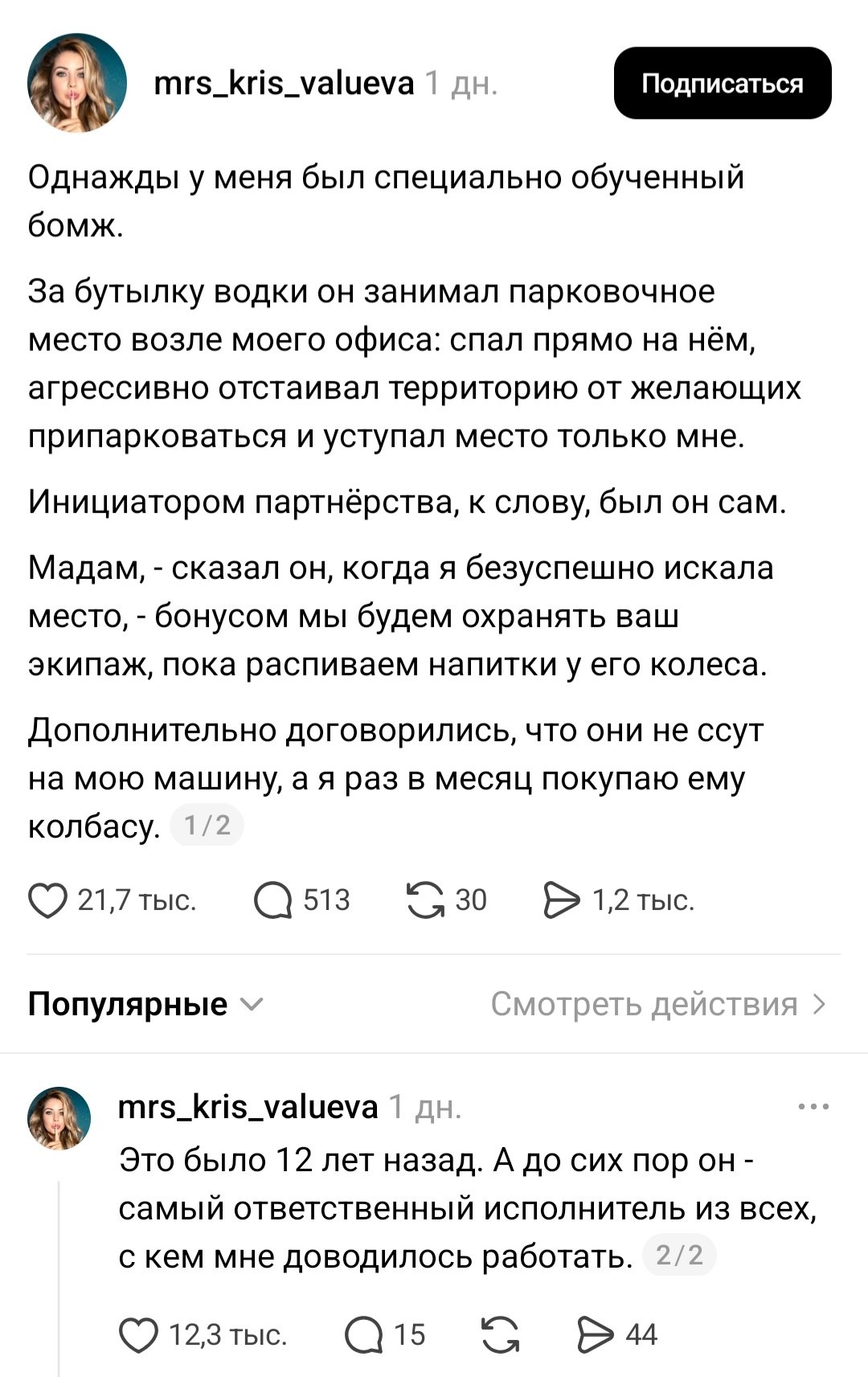868x1377 pixels.
Task: Open three-dot menu on the reply
Action: [813, 1108]
